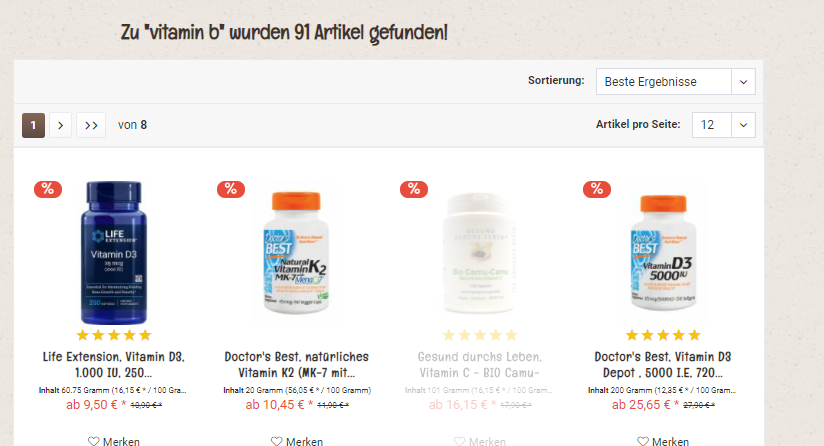Click the chevron arrow of the sorting box
Image resolution: width=824 pixels, height=446 pixels.
pos(743,82)
